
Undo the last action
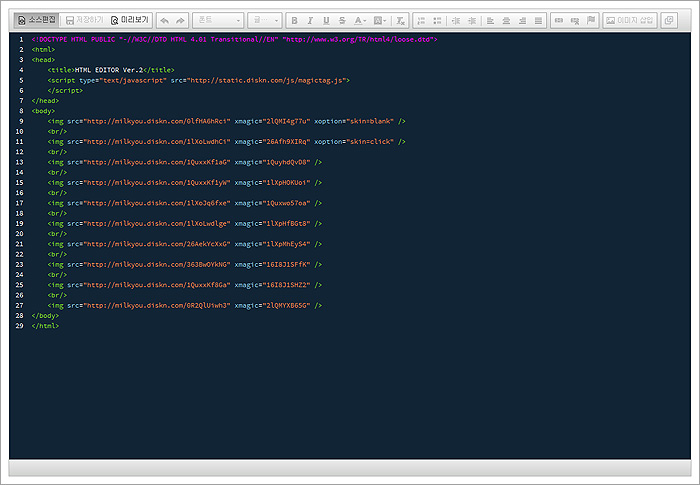[x=164, y=21]
